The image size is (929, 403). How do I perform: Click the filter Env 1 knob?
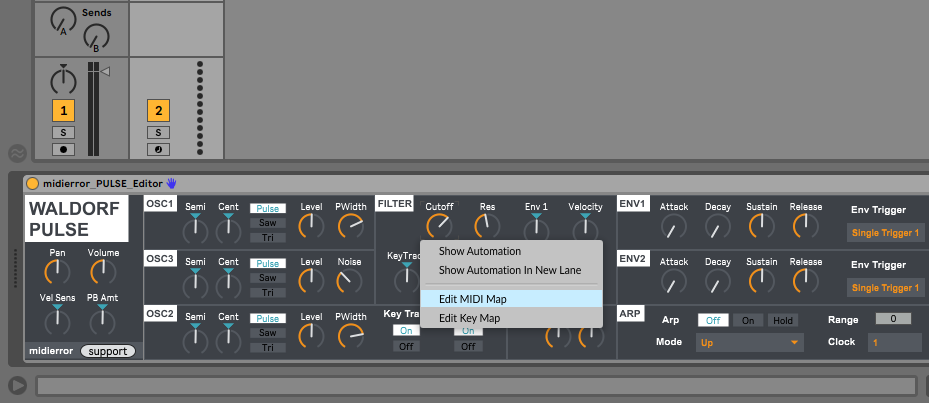(x=536, y=229)
